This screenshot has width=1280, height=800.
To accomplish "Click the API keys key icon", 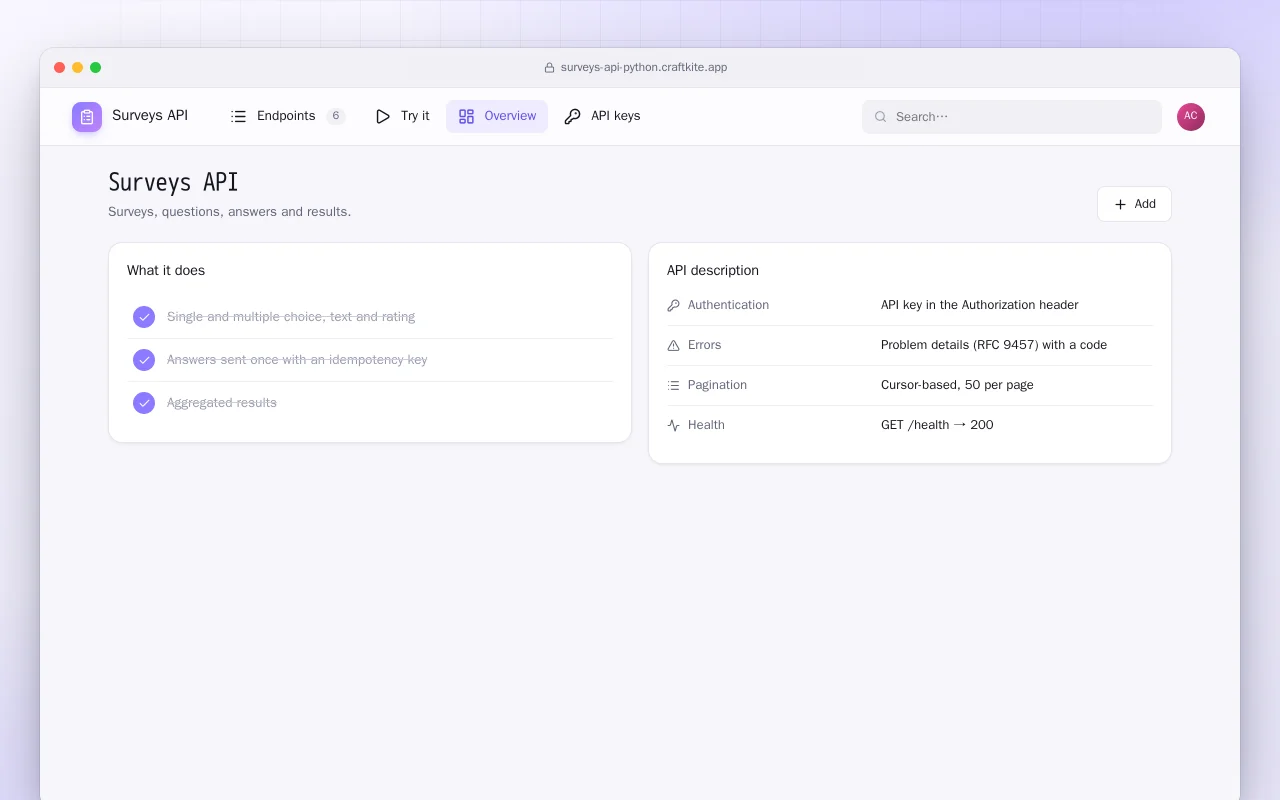I will click(572, 116).
